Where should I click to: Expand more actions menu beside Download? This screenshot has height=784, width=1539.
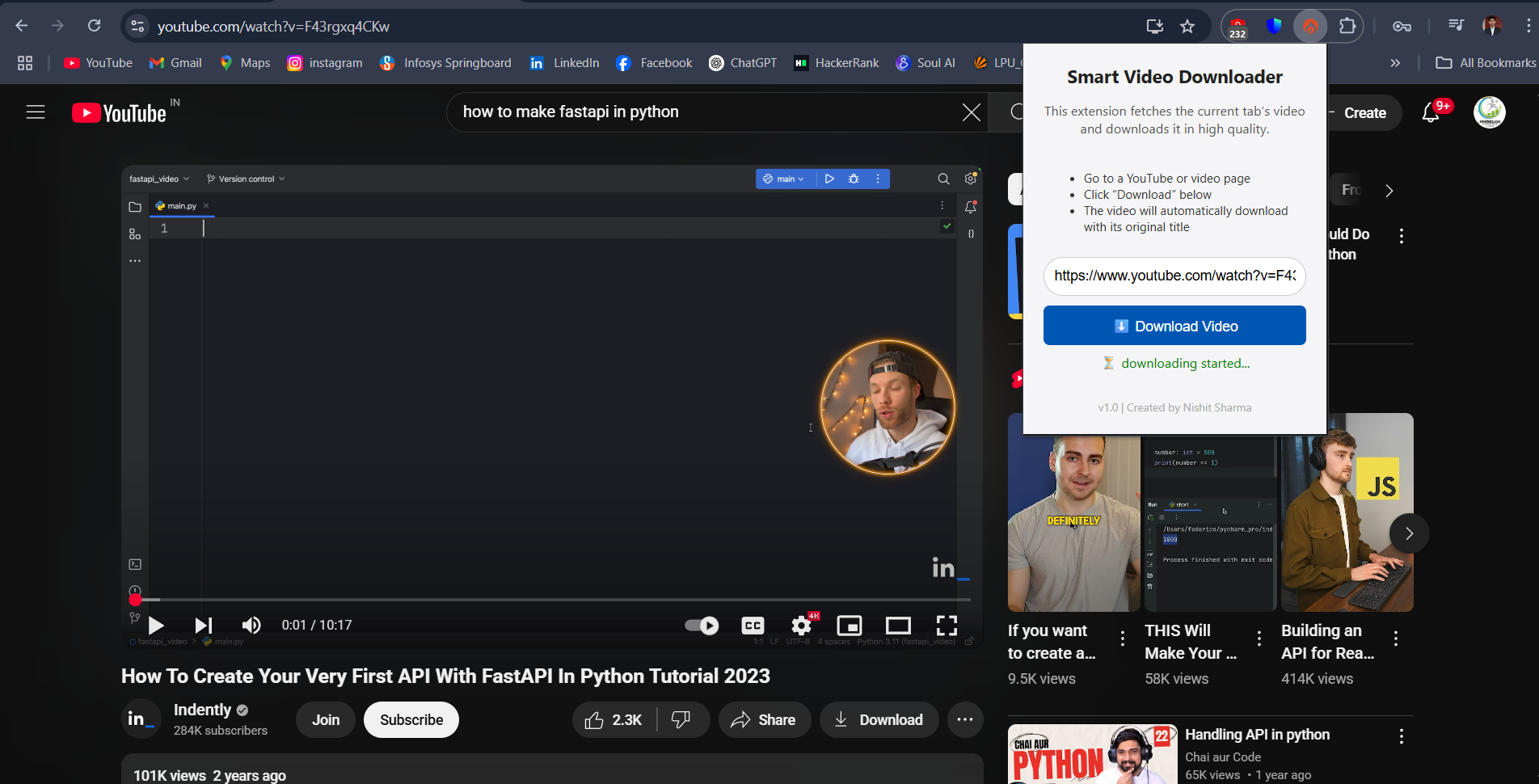[965, 719]
